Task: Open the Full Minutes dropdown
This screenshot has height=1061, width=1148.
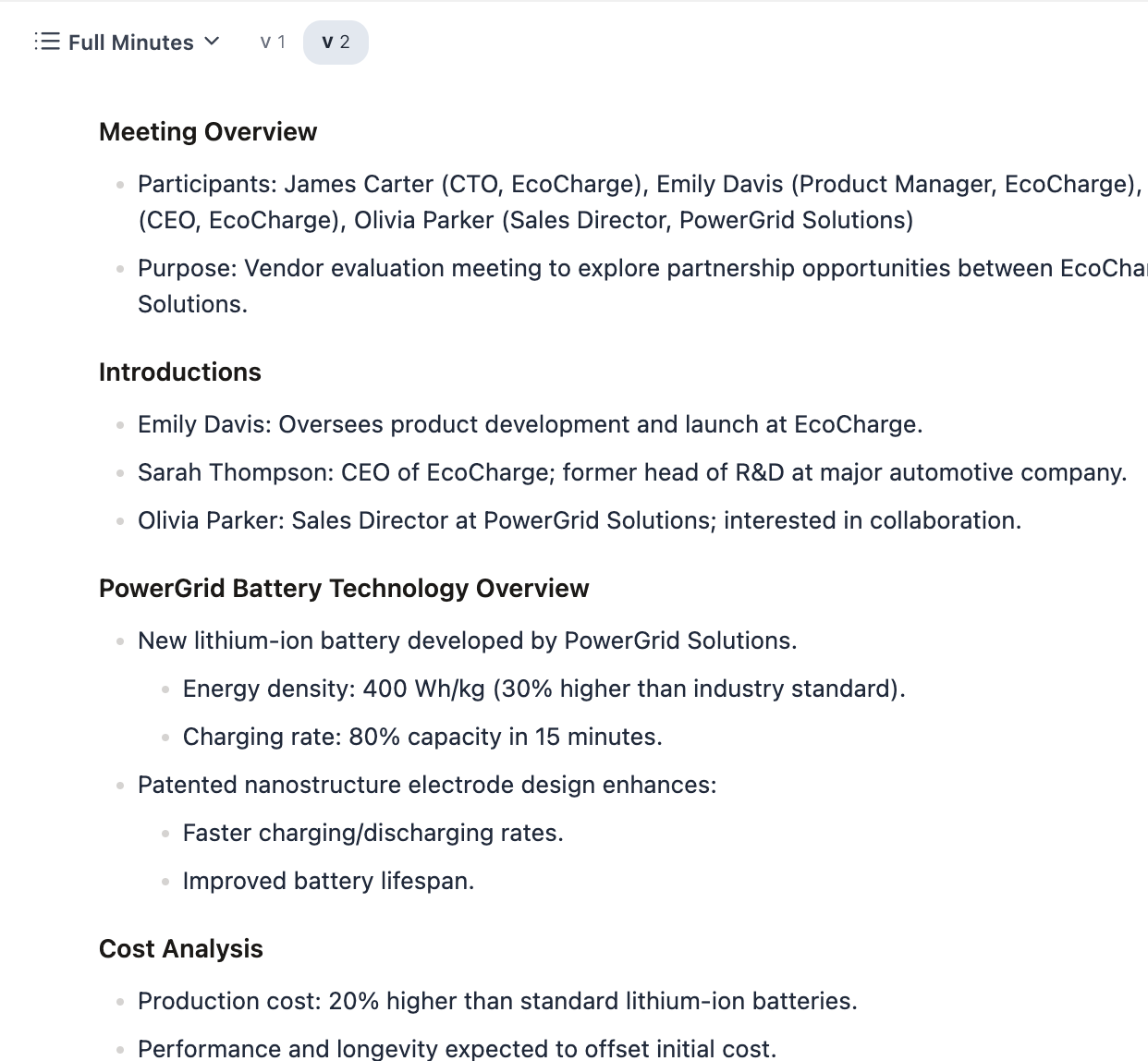Action: coord(130,43)
